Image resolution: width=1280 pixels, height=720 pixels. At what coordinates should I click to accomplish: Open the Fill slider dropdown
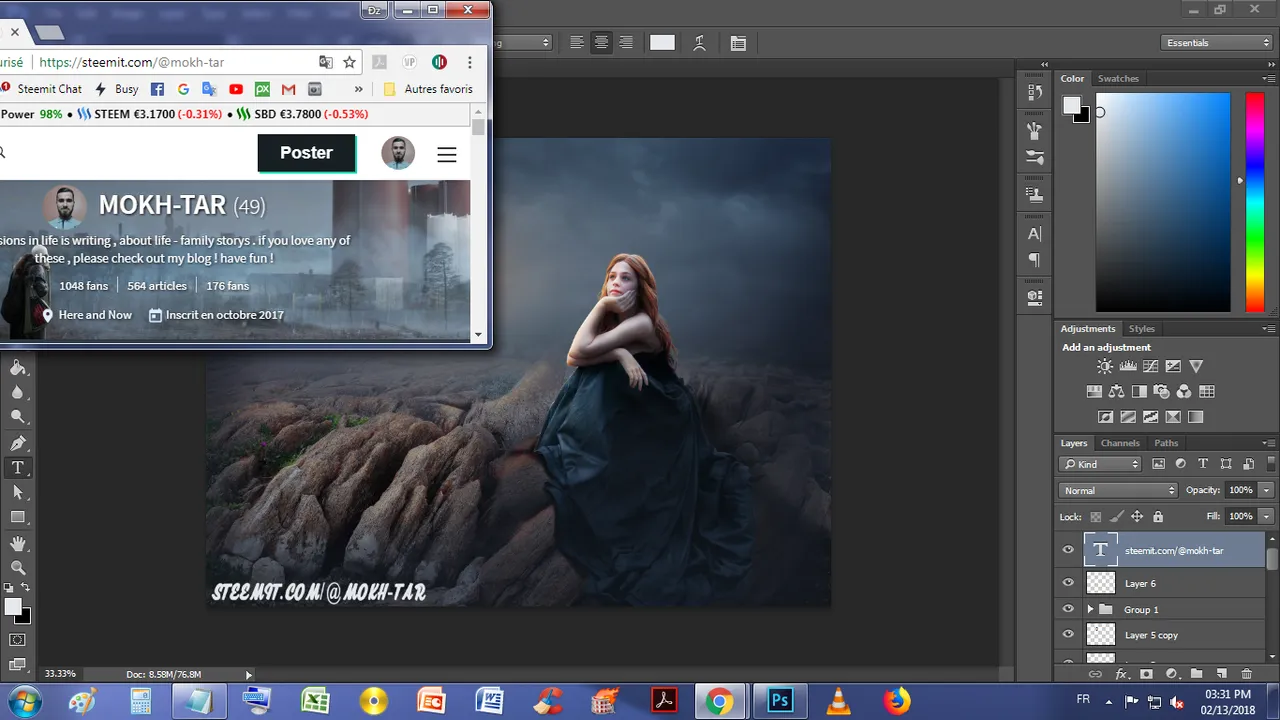point(1267,516)
